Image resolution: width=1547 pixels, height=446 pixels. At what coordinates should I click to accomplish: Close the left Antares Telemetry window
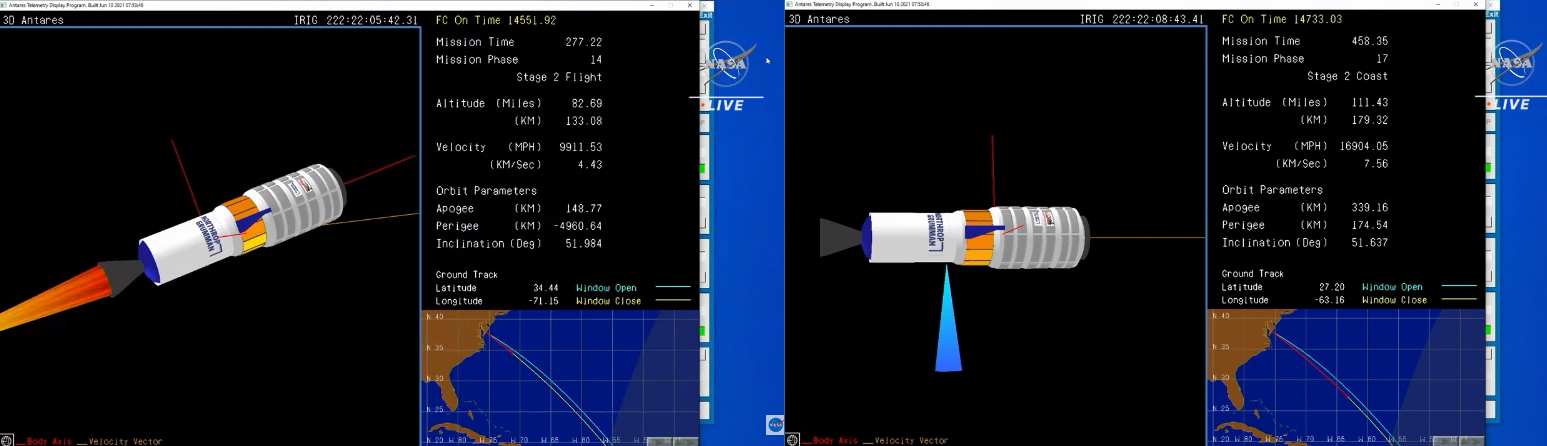tap(691, 4)
